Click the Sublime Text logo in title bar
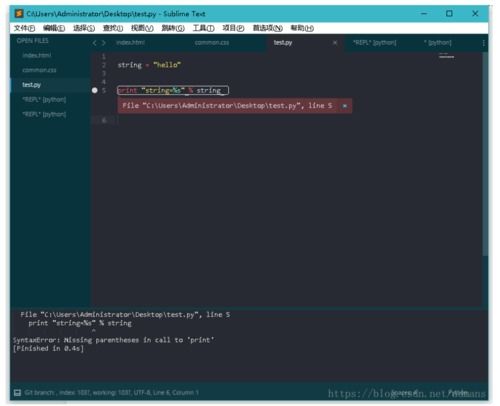 (19, 14)
